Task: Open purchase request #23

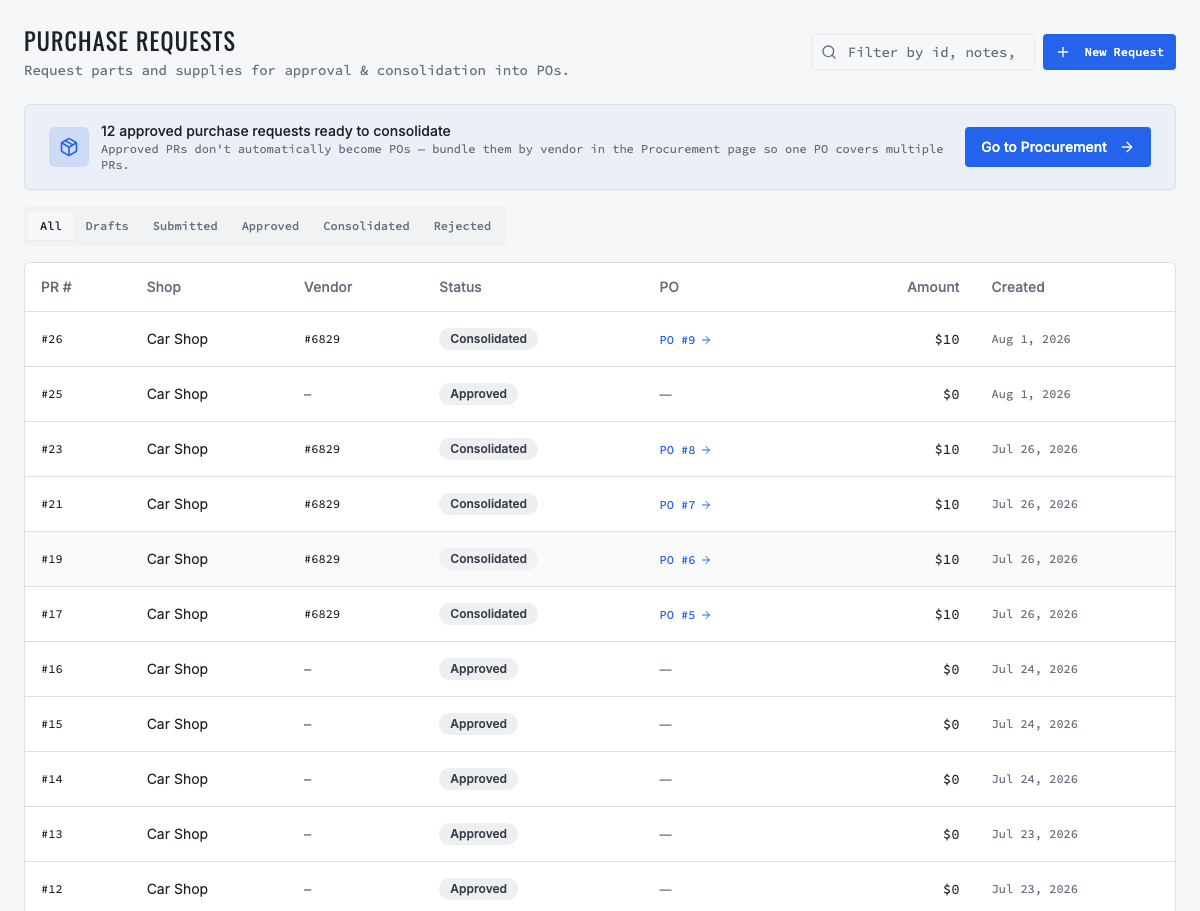Action: pos(600,449)
